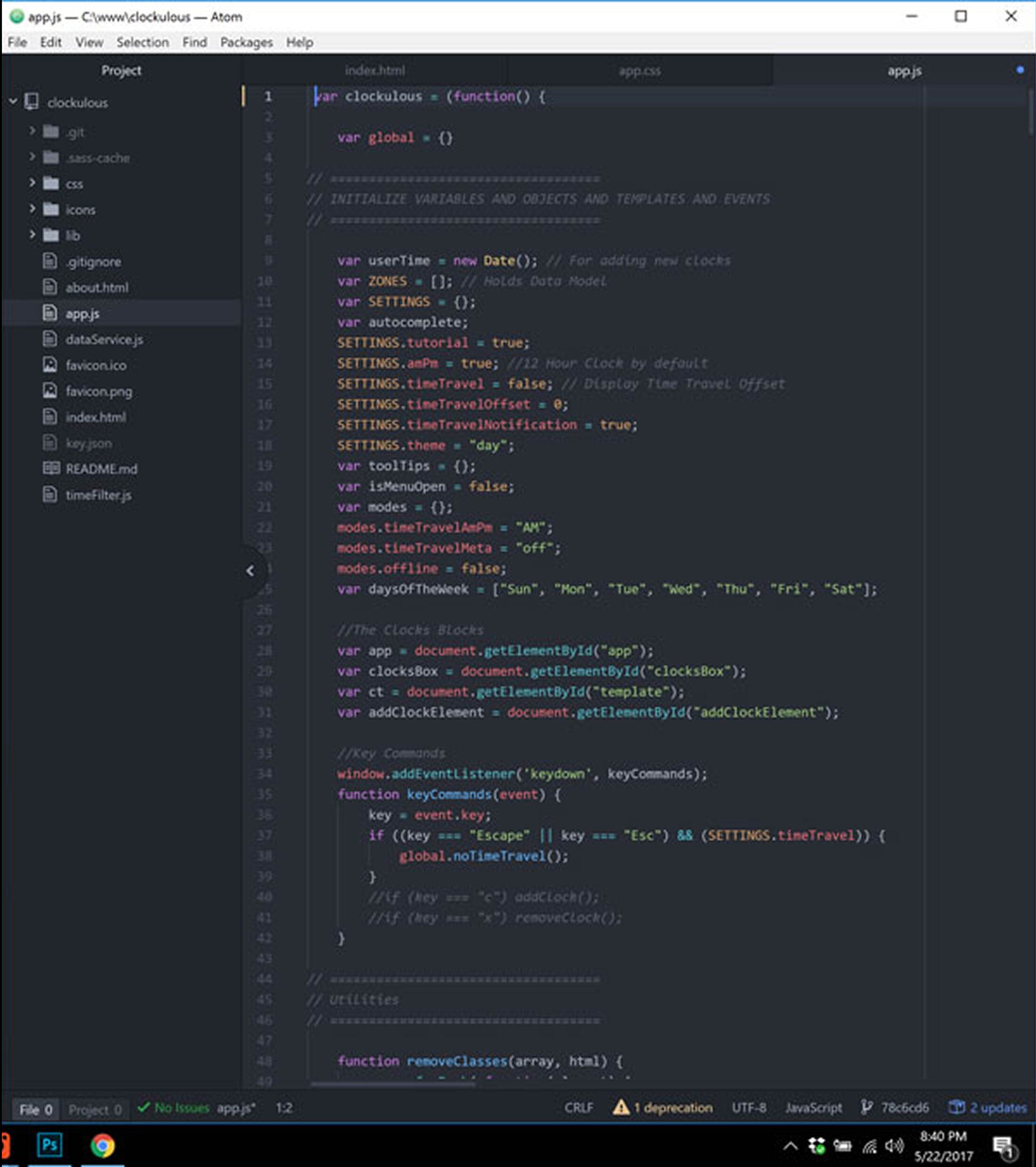Switch to the index.html tab
The width and height of the screenshot is (1036, 1167).
[375, 71]
